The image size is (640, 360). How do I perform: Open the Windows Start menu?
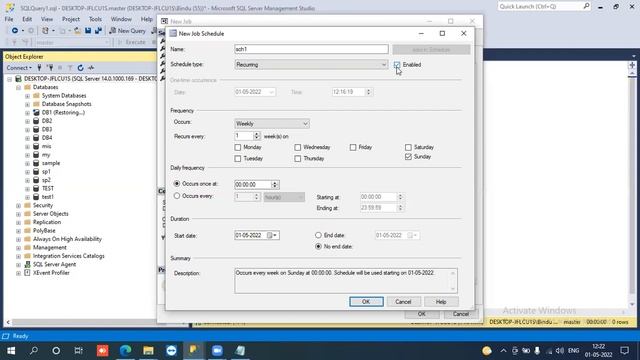11,351
